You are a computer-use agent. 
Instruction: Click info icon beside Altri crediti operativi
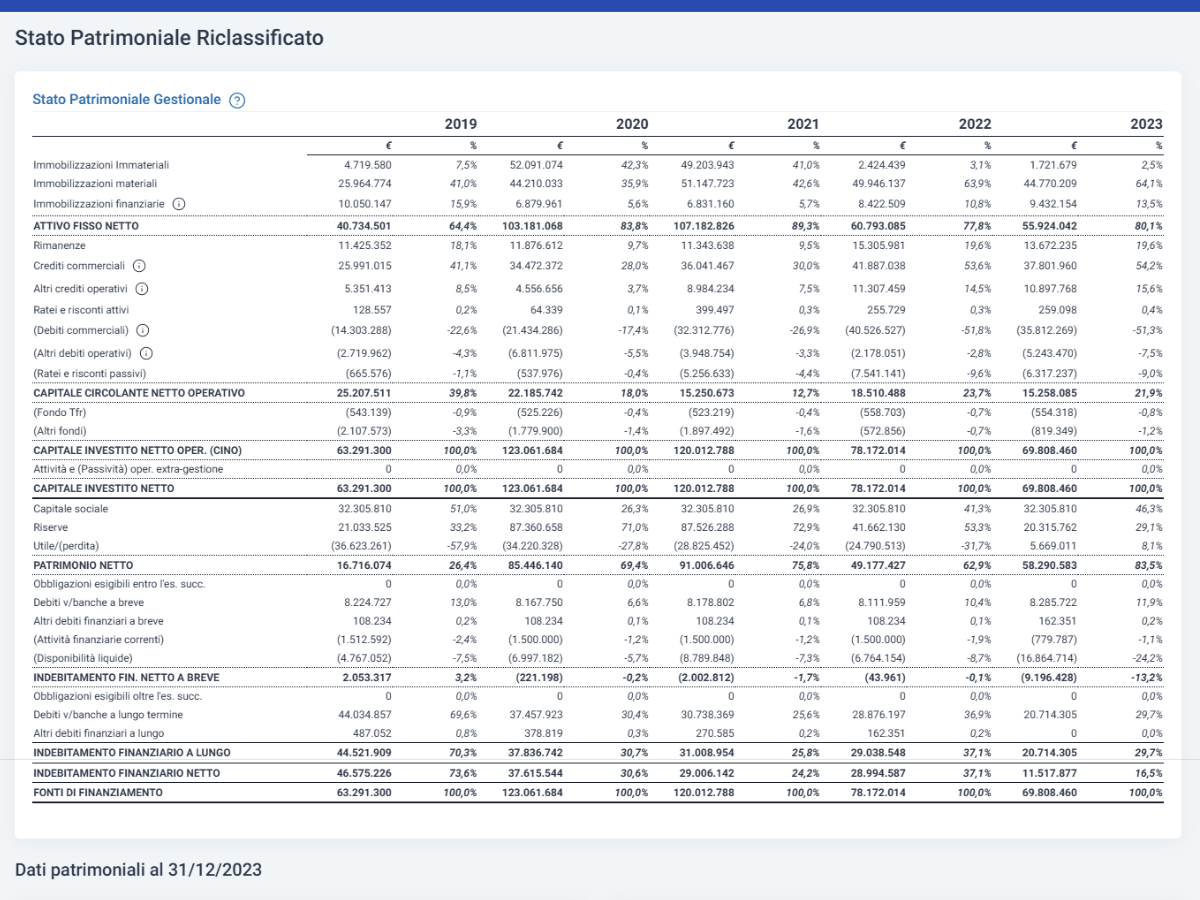pos(141,288)
